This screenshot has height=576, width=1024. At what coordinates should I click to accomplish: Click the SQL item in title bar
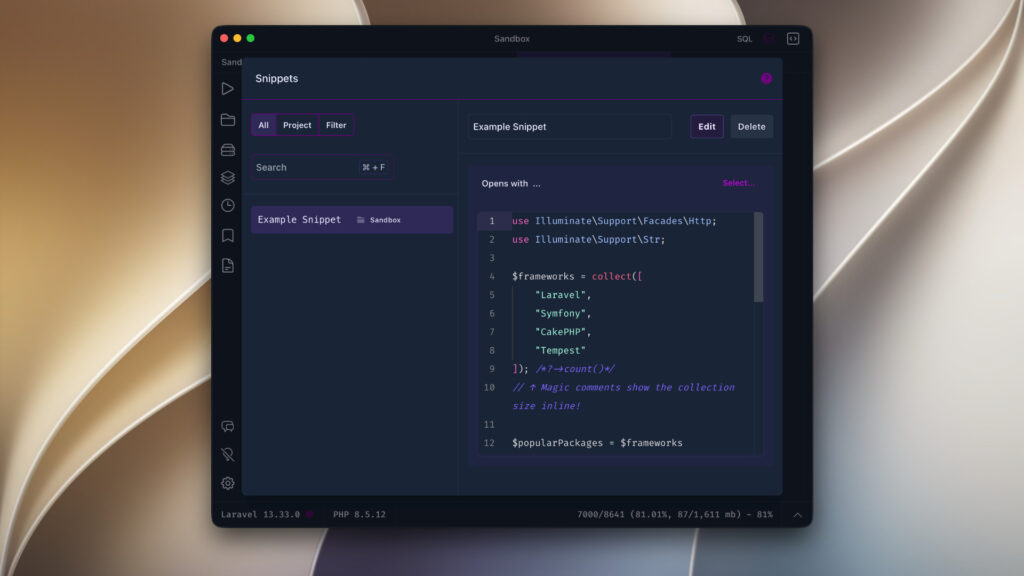[744, 39]
